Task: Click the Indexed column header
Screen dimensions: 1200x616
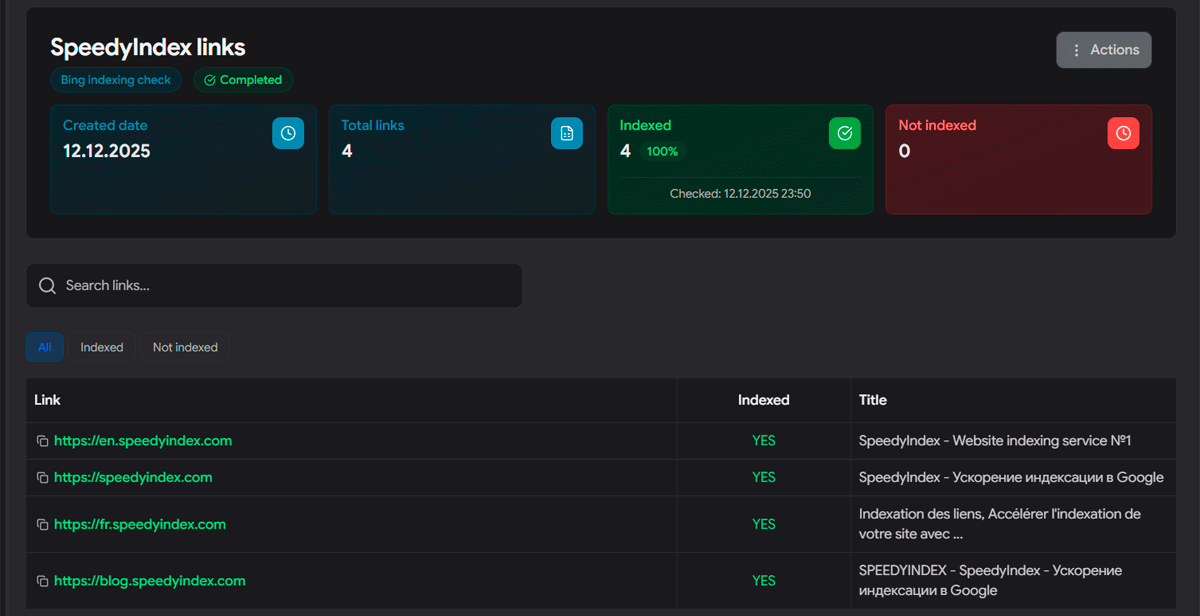Action: 764,400
